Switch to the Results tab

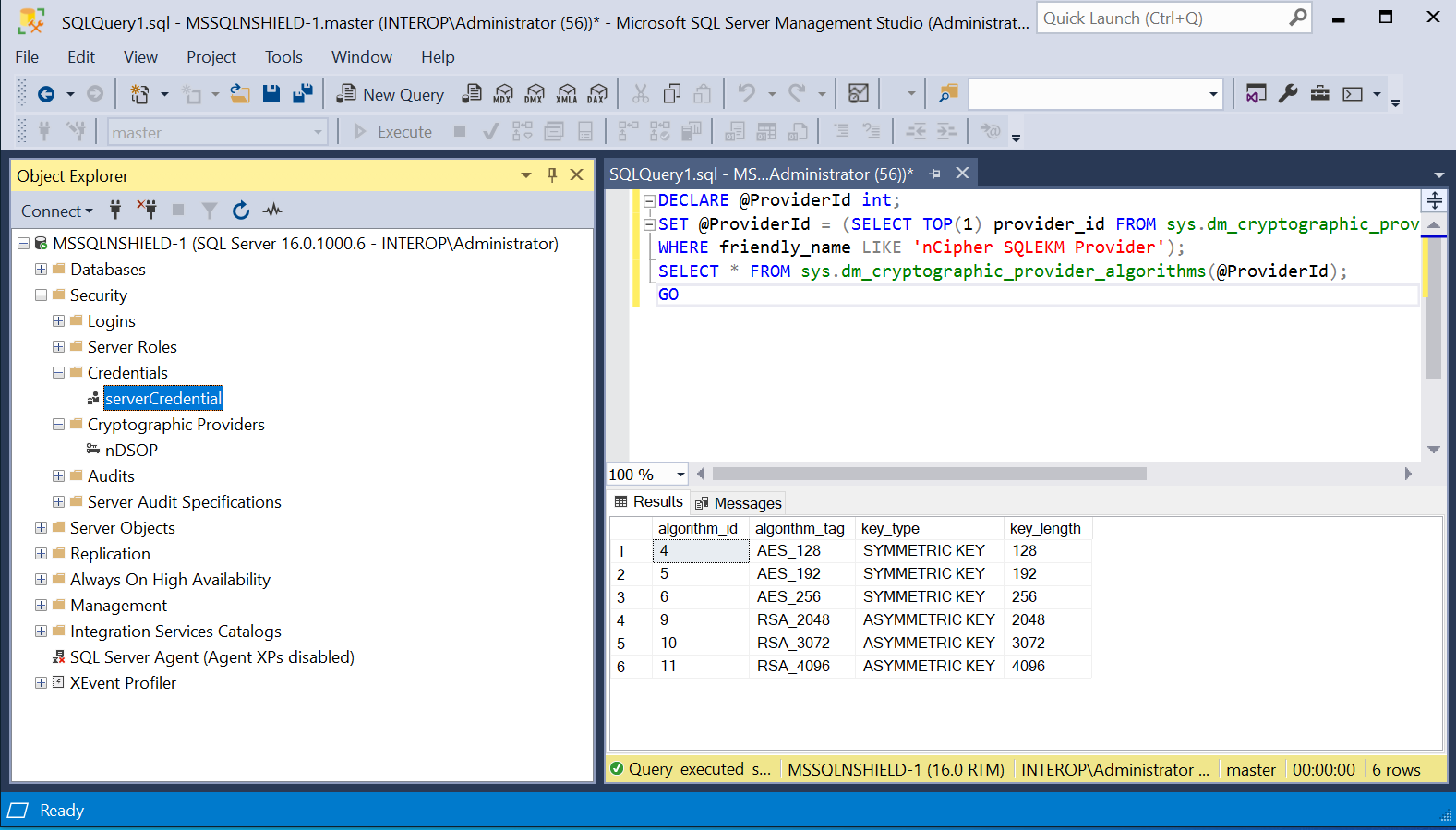(648, 501)
